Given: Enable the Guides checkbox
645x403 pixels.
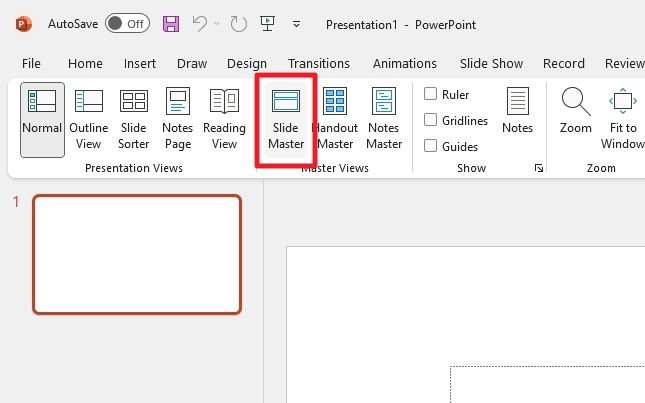Looking at the screenshot, I should (430, 146).
